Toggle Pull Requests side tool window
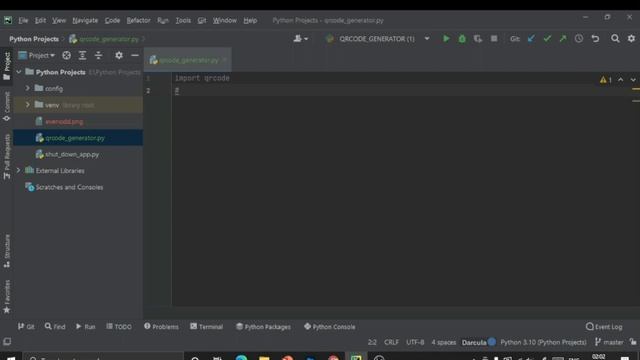 pos(7,156)
